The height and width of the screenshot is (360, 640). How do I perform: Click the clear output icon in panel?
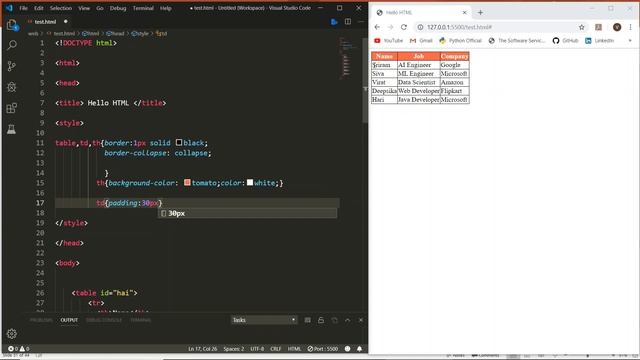click(308, 320)
